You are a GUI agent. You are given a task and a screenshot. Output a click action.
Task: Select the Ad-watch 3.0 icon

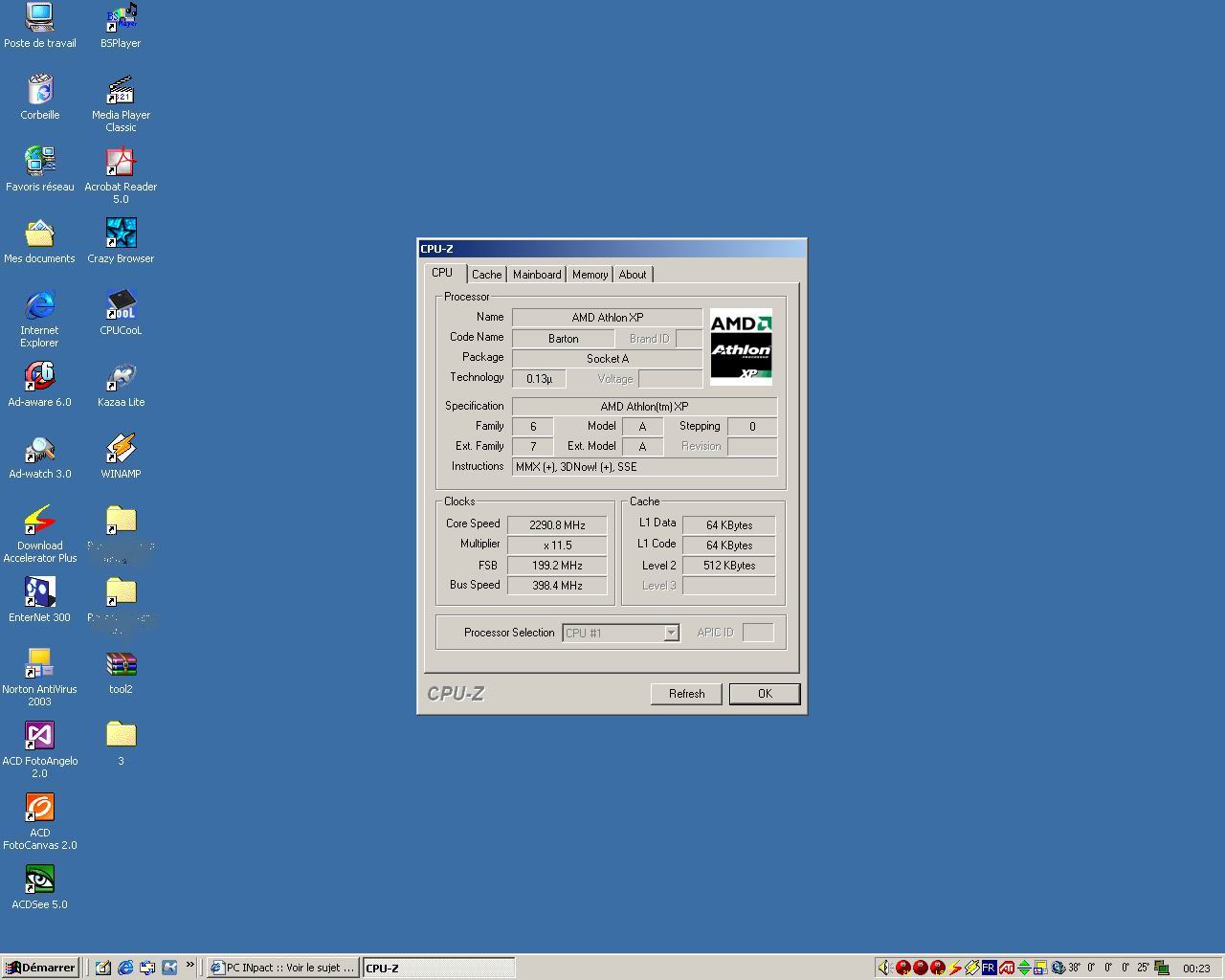point(39,456)
